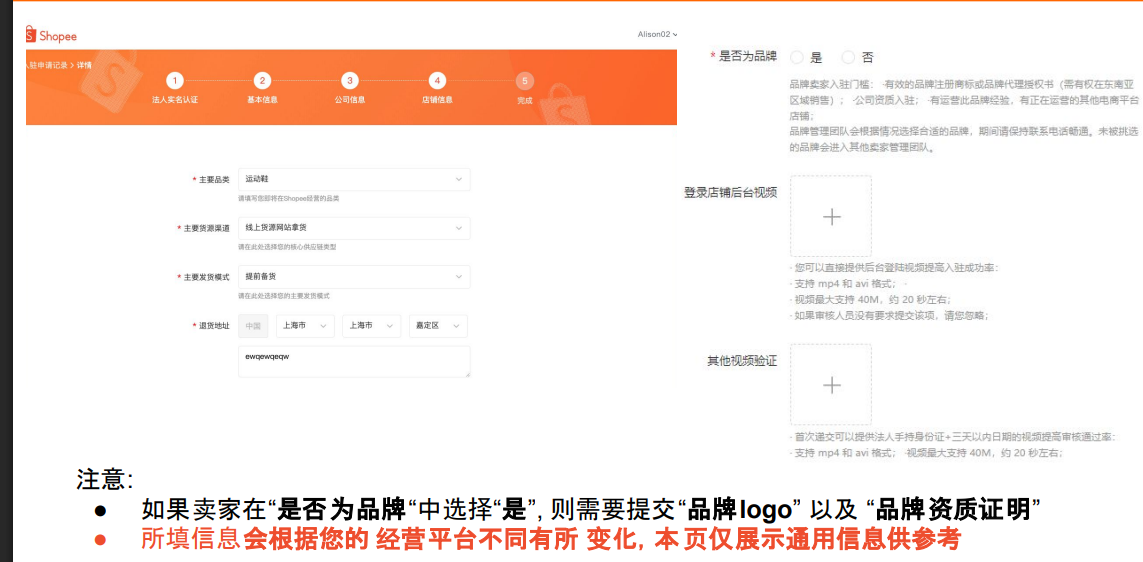Click step 5 完成 circle

pos(524,81)
